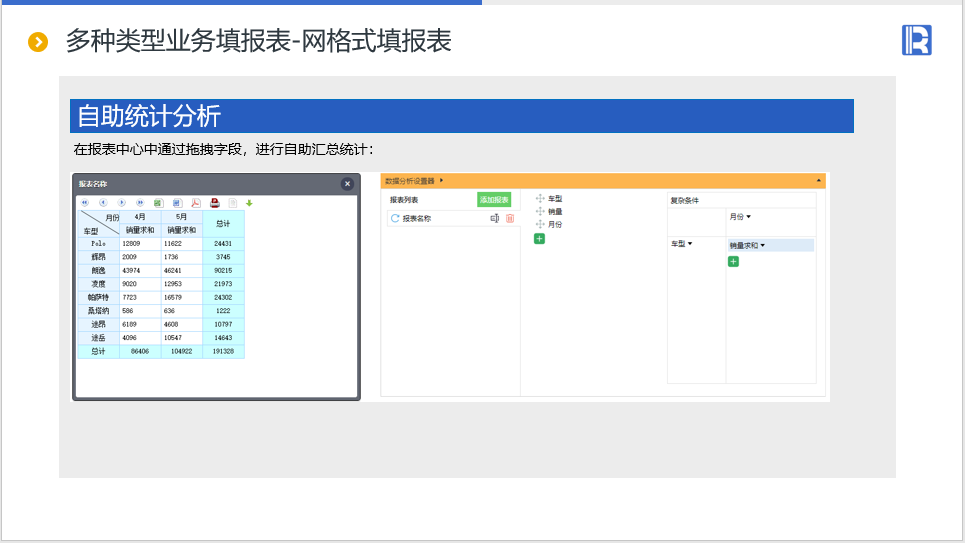This screenshot has height=543, width=965.
Task: Add a new field with green plus under 月份
Action: point(539,238)
